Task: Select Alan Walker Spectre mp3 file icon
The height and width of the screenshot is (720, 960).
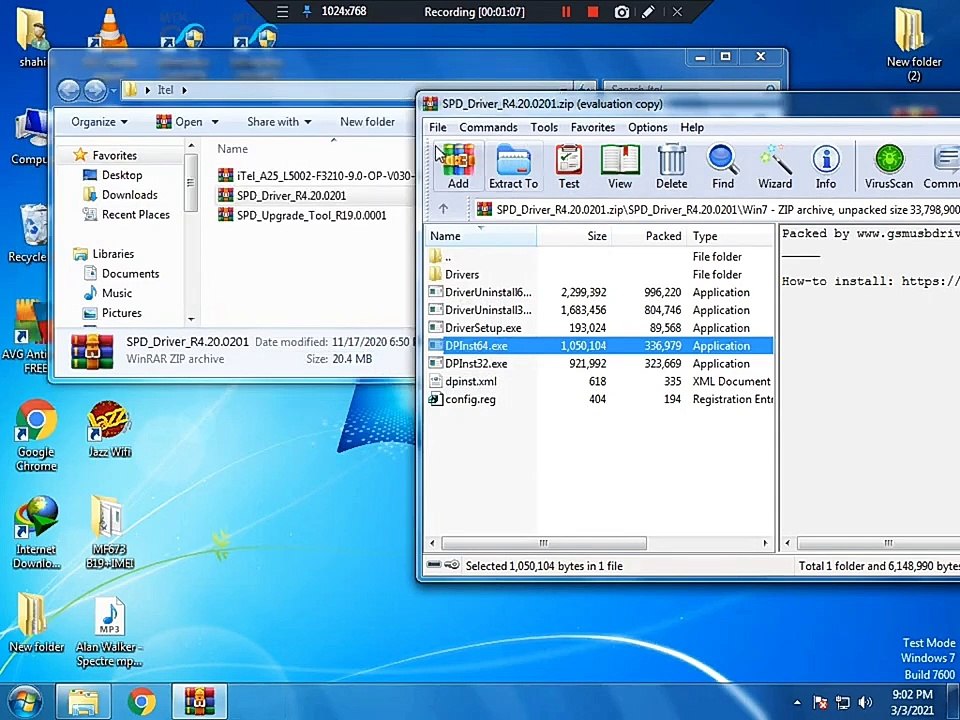Action: (x=110, y=631)
